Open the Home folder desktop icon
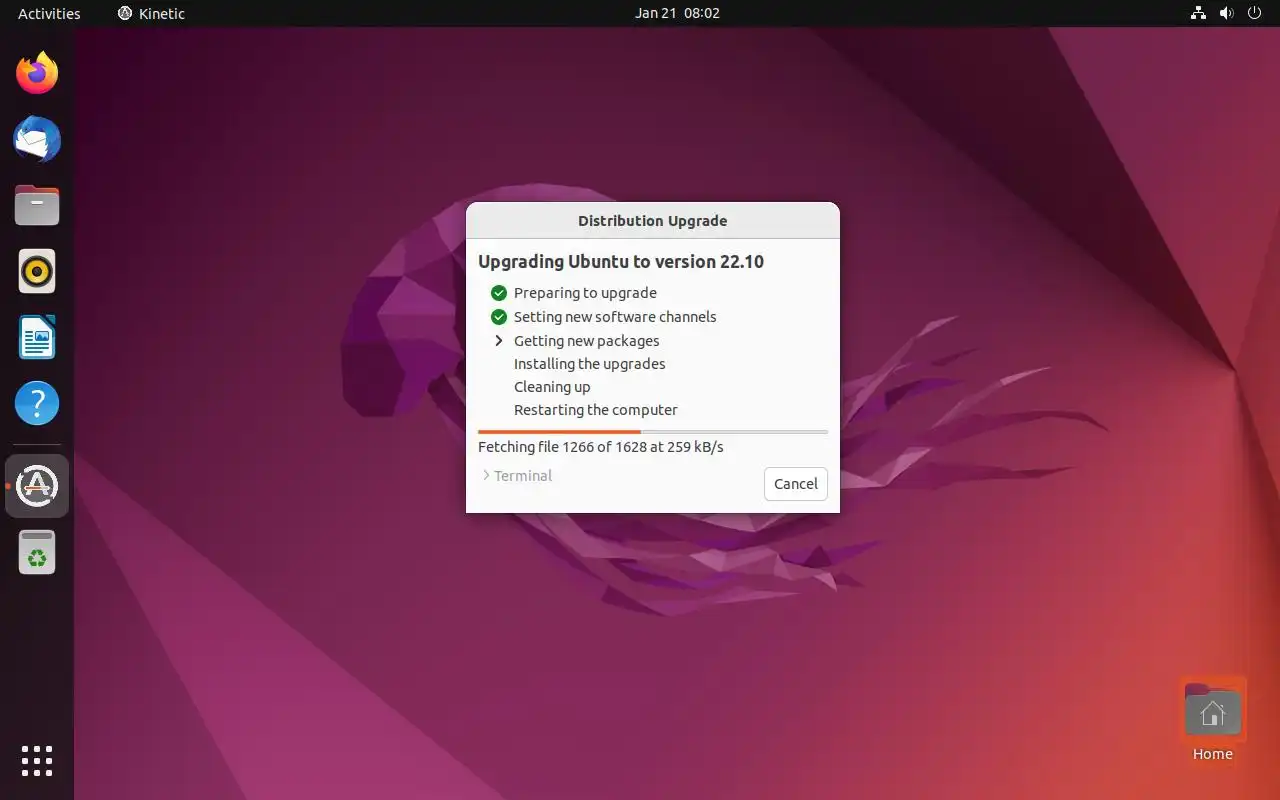 1212,720
